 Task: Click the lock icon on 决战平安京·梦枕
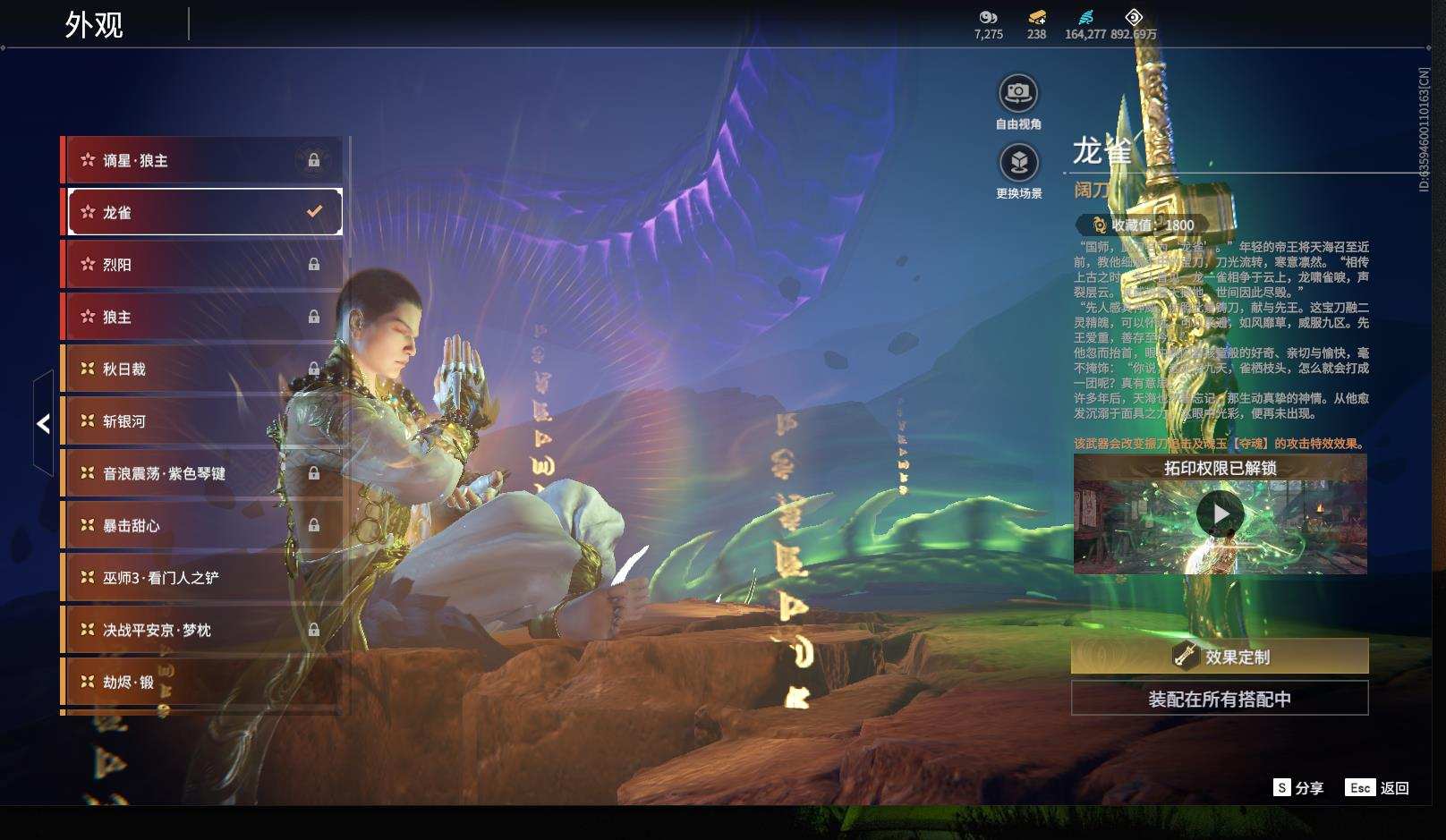click(314, 630)
